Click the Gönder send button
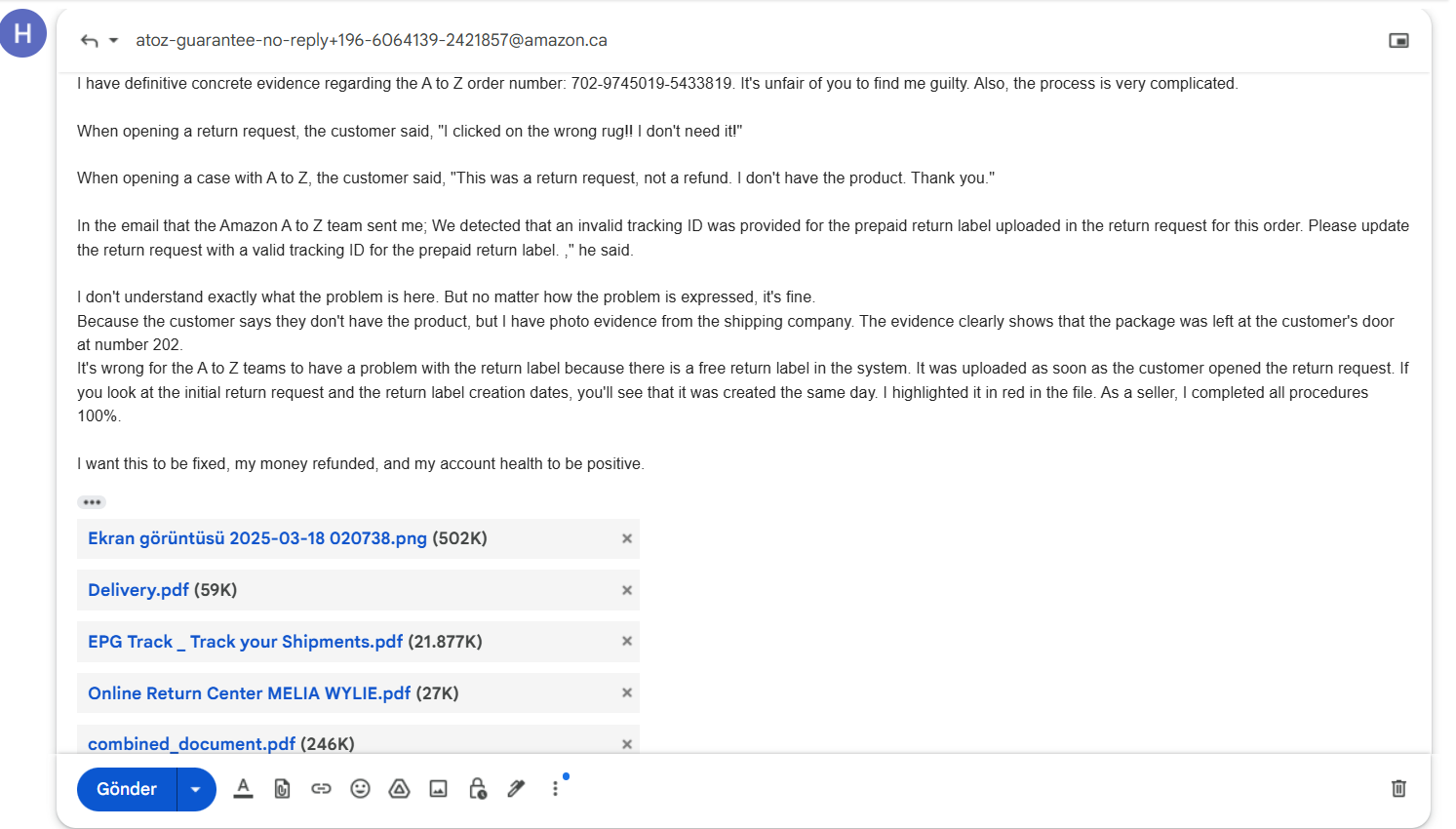Screen dimensions: 1456x829 tap(127, 789)
